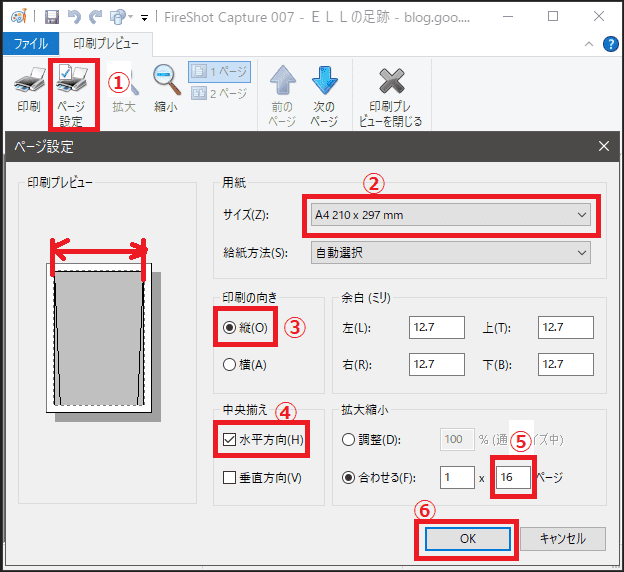Viewport: 624px width, 572px height.
Task: Select the Adjust to (調整) scaling radio button
Action: point(348,439)
